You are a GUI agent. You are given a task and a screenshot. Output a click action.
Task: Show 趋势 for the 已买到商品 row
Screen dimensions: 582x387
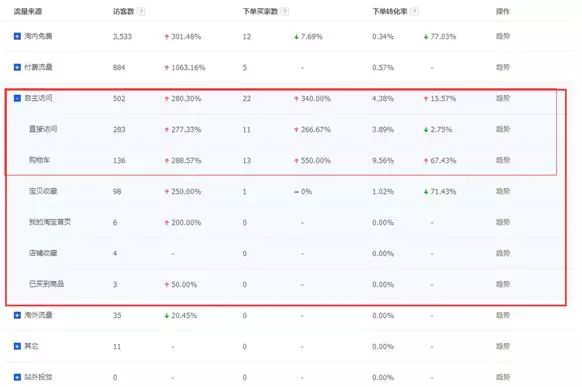coord(503,284)
